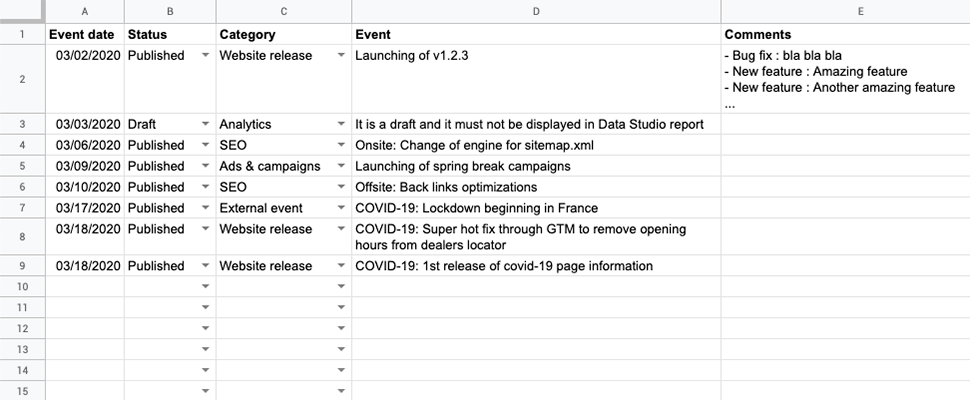Select date cell 03/10/2020

[85, 187]
